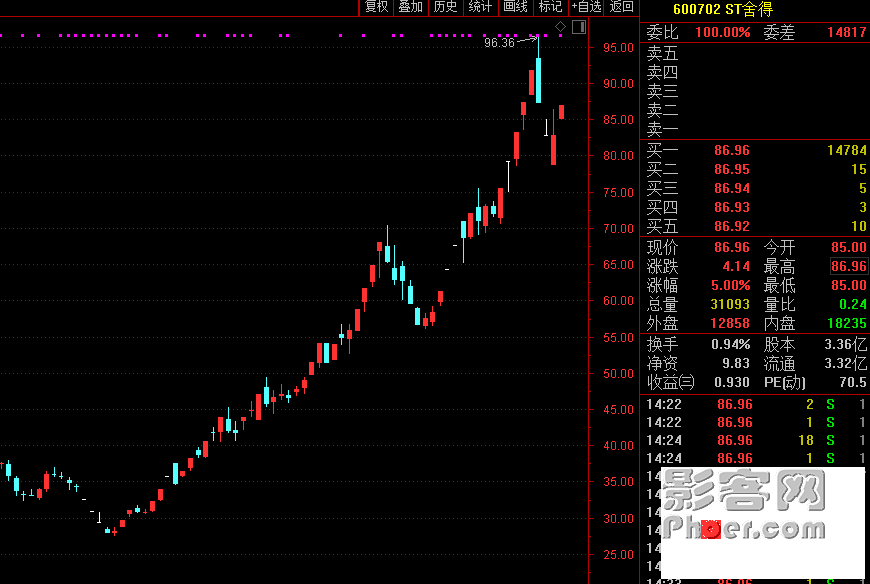Viewport: 870px width, 584px height.
Task: Click PE(动) value 70.5
Action: click(x=853, y=382)
